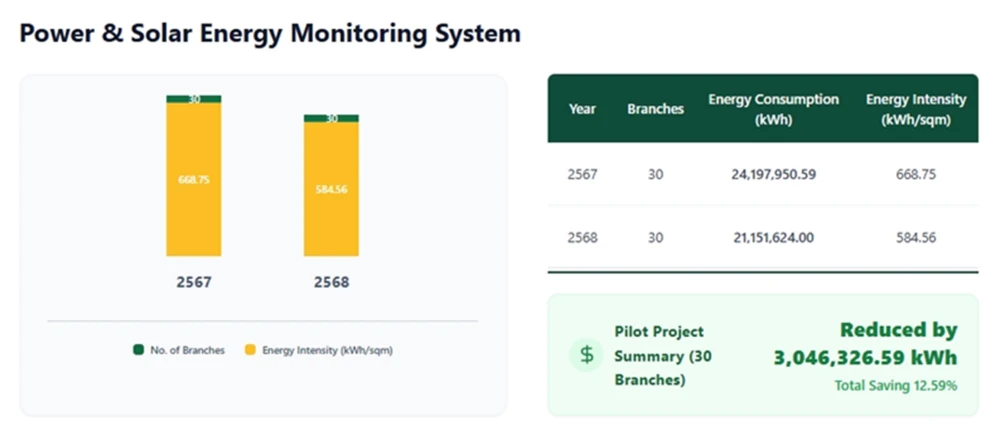
Task: Toggle the No. of Branches legend item
Action: [178, 350]
